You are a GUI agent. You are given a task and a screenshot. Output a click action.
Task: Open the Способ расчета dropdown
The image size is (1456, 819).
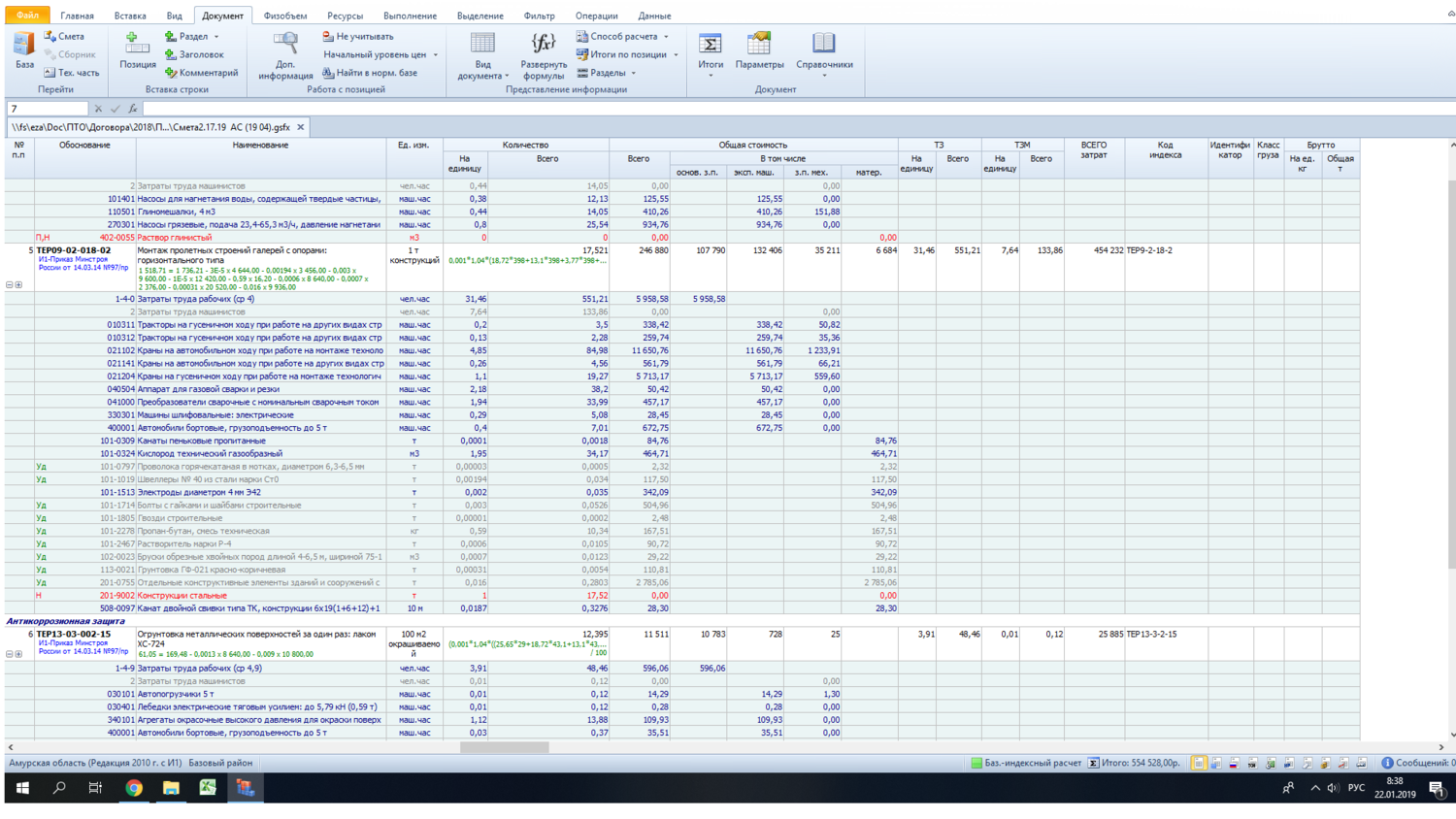point(622,37)
